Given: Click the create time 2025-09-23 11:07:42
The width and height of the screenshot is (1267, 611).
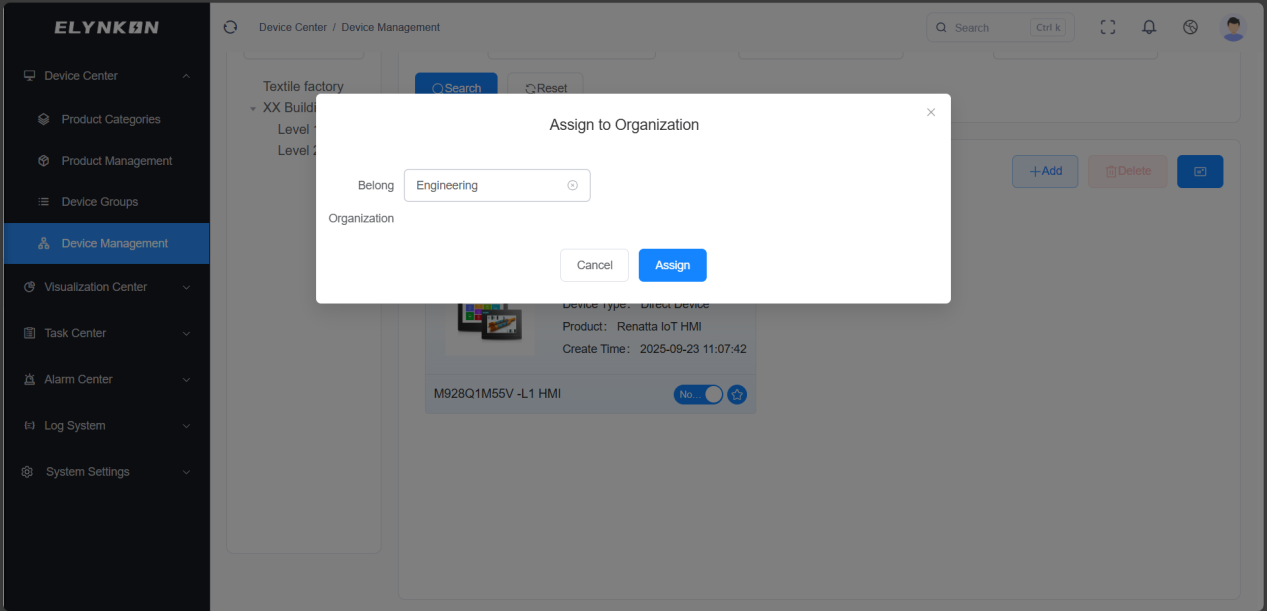Looking at the screenshot, I should point(693,349).
